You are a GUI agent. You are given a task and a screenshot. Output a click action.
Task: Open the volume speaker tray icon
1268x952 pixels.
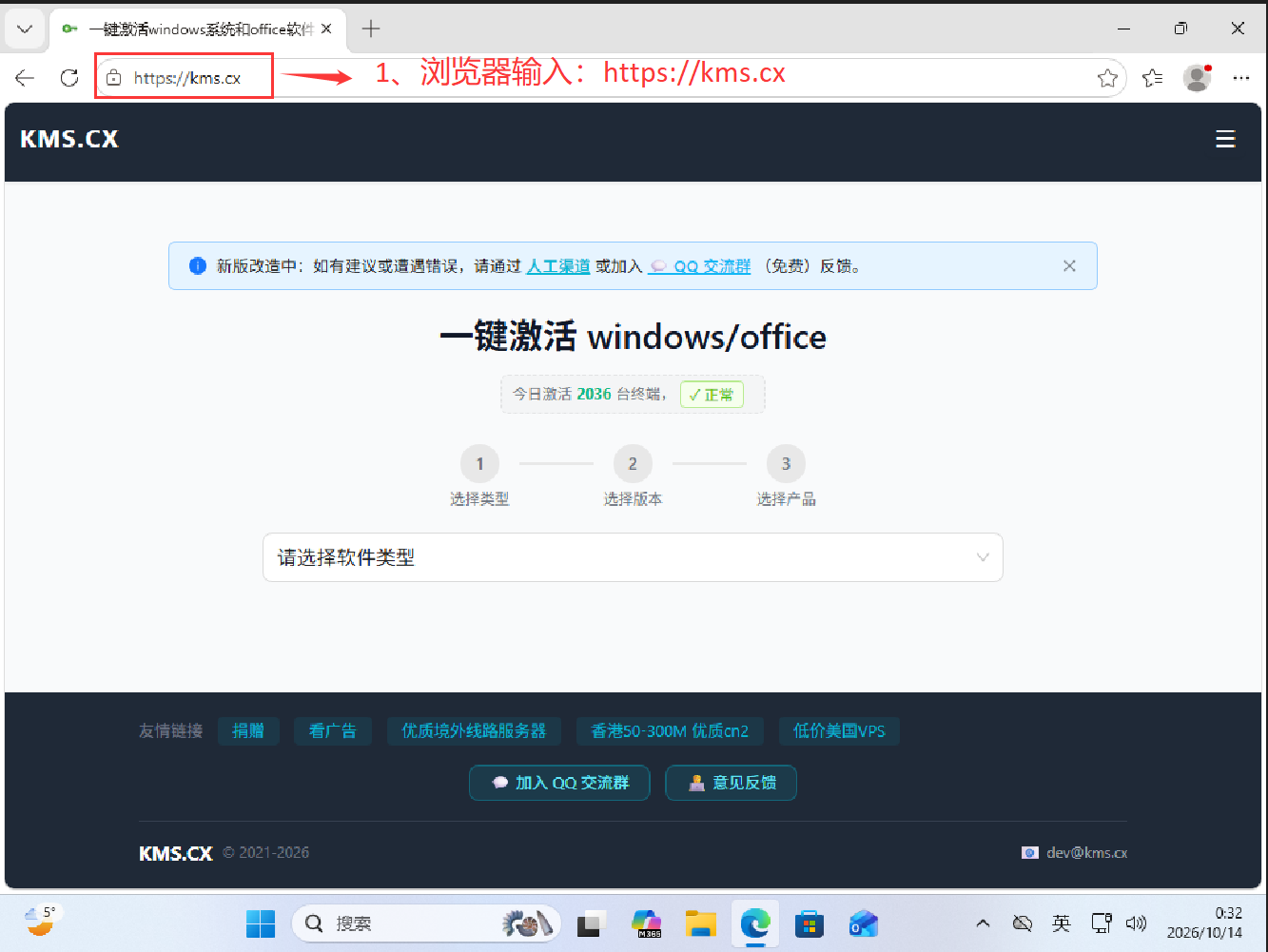[1136, 923]
